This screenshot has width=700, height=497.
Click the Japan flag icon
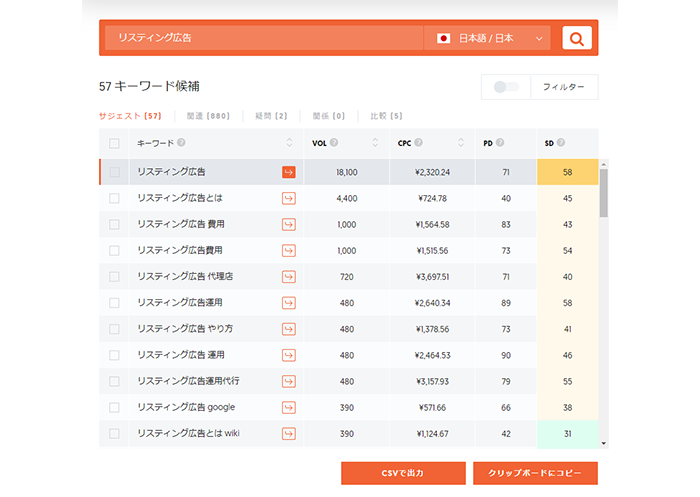point(443,38)
